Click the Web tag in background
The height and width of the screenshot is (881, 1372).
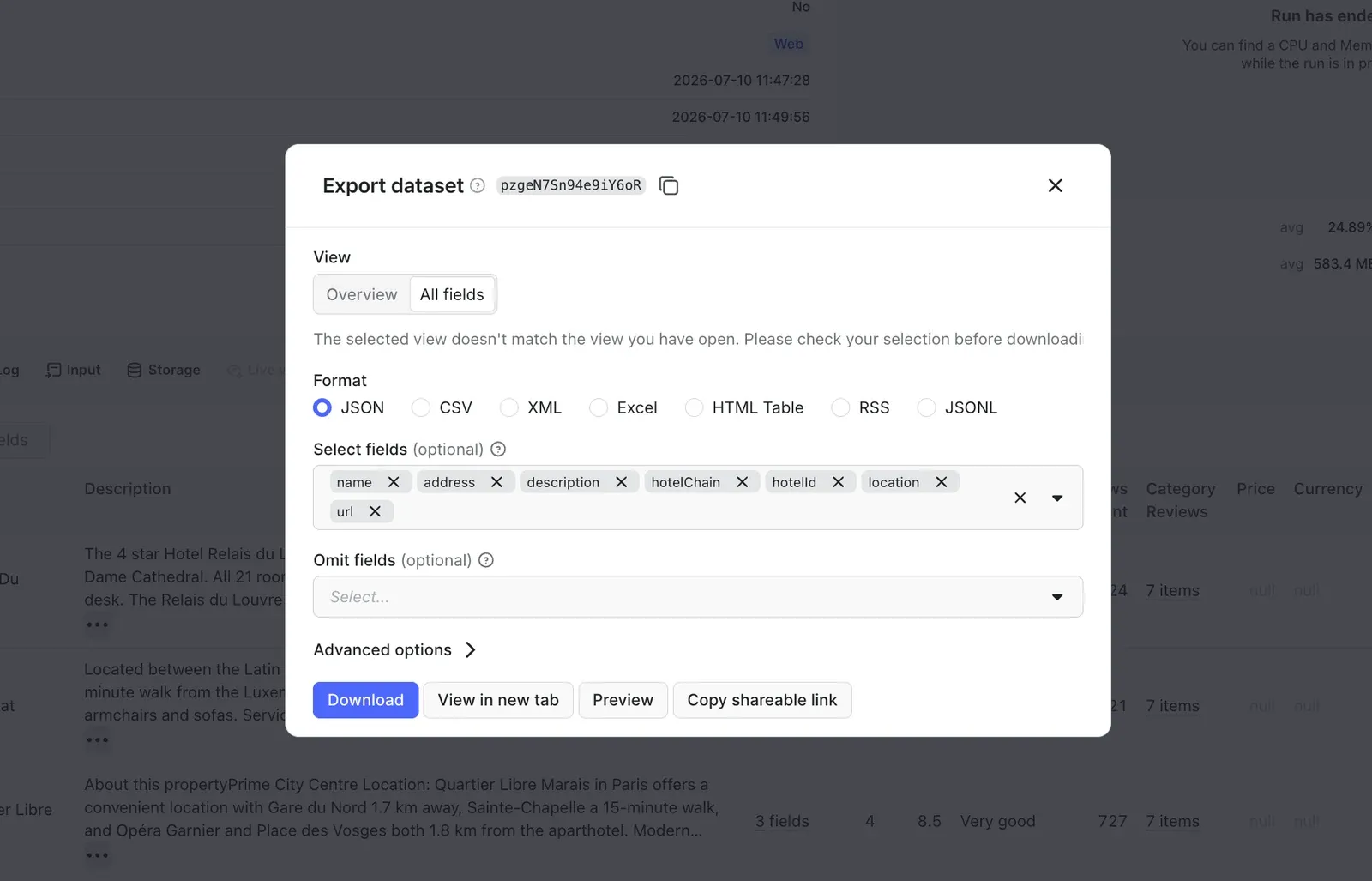(x=789, y=44)
